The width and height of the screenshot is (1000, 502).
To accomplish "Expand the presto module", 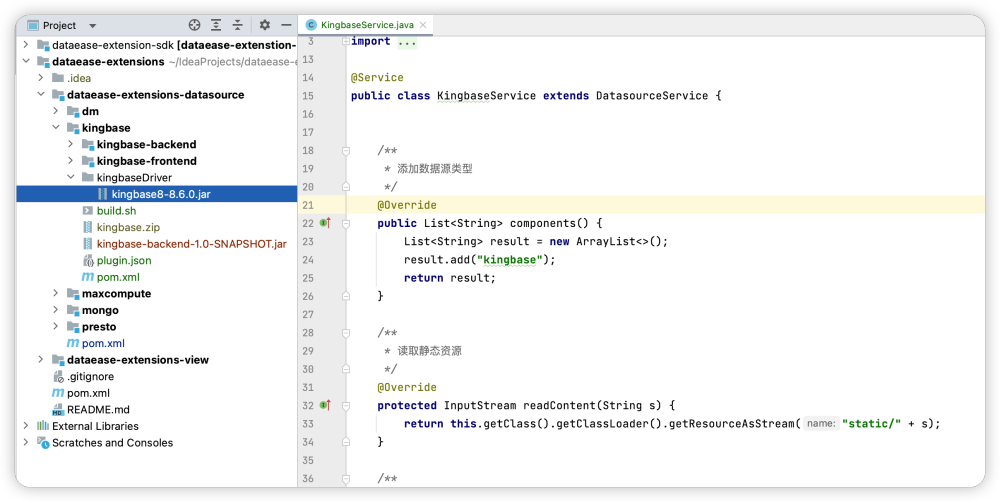I will click(56, 327).
